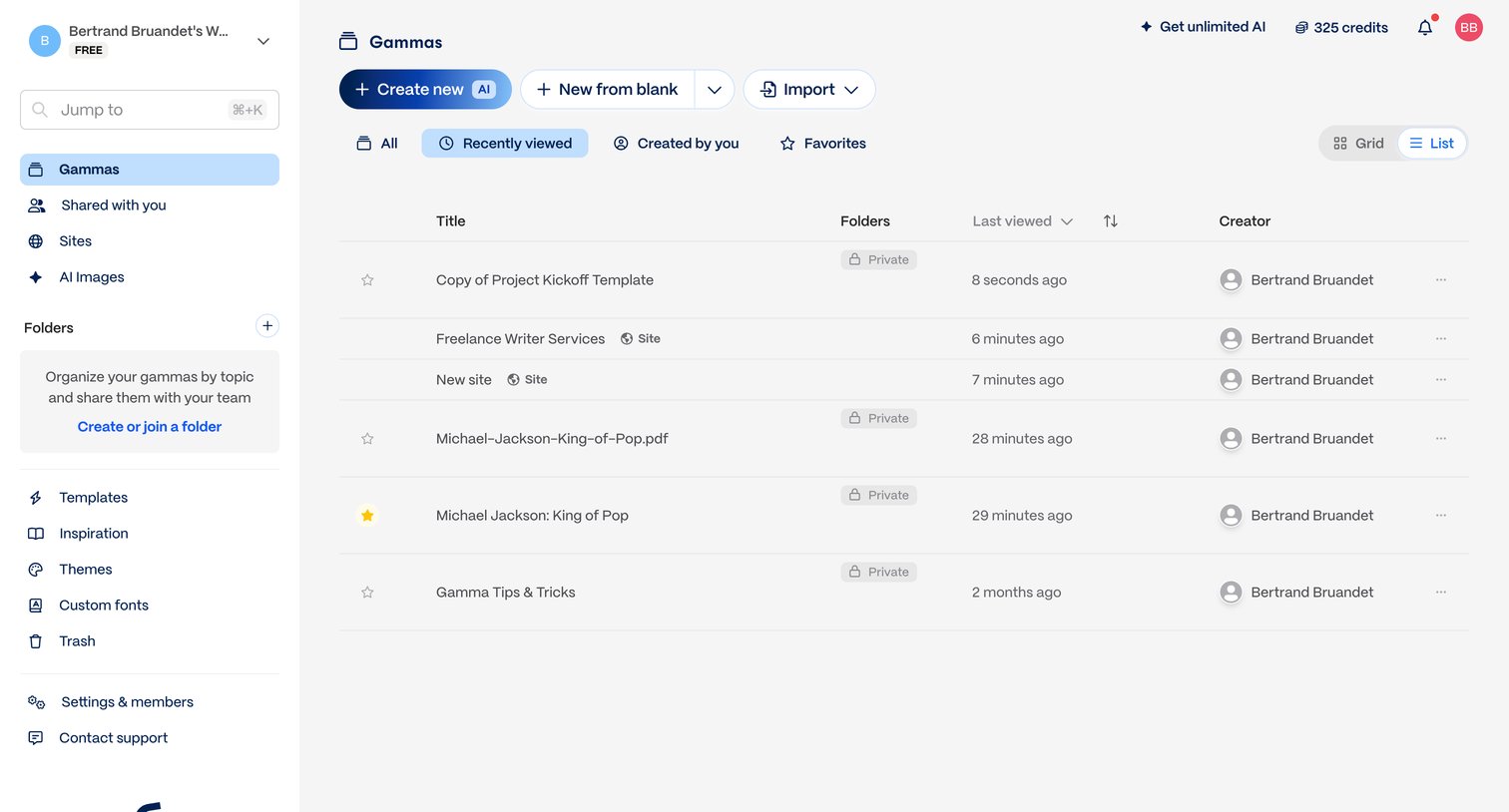The image size is (1509, 812).
Task: Click Bertrand Bruandet avatar in Gamma Tips & Tricks row
Action: (1232, 593)
